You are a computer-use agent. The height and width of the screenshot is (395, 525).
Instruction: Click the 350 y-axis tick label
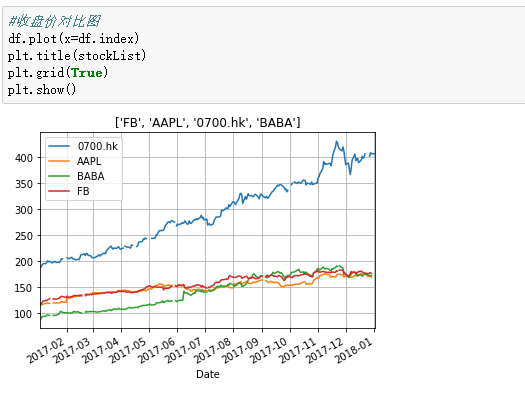(23, 184)
